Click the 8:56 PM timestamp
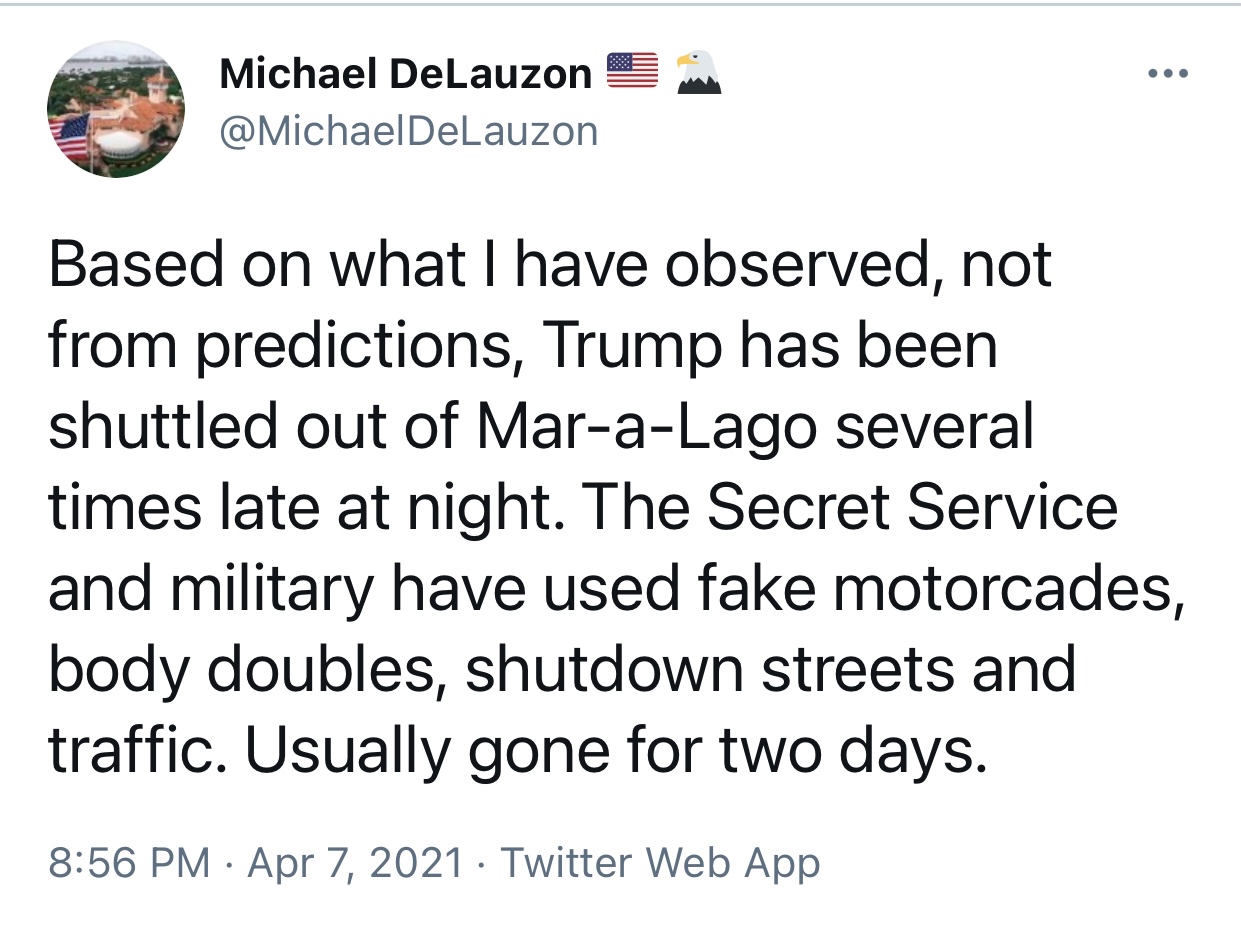The width and height of the screenshot is (1241, 928). (129, 862)
